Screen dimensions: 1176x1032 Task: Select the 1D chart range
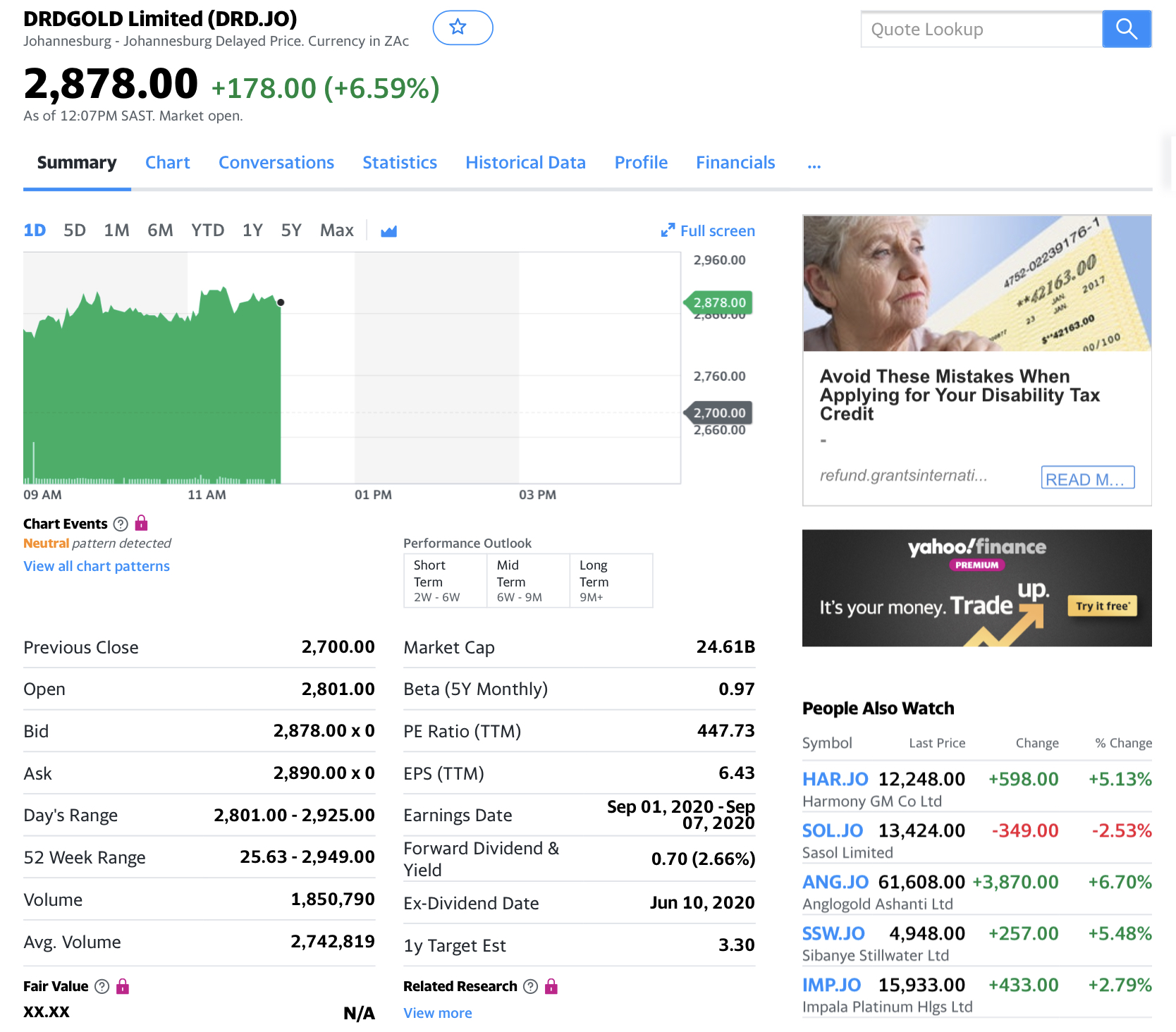point(35,231)
